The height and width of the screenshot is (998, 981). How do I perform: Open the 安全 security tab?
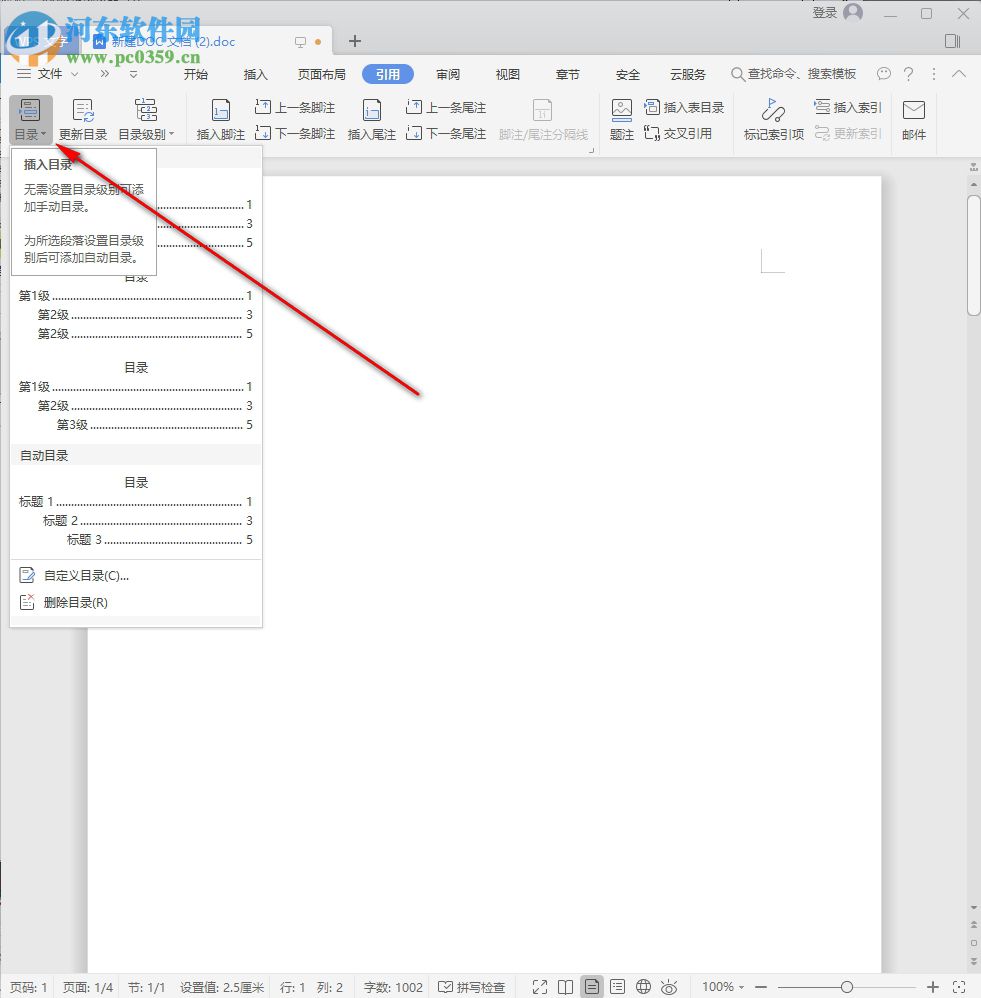[627, 74]
